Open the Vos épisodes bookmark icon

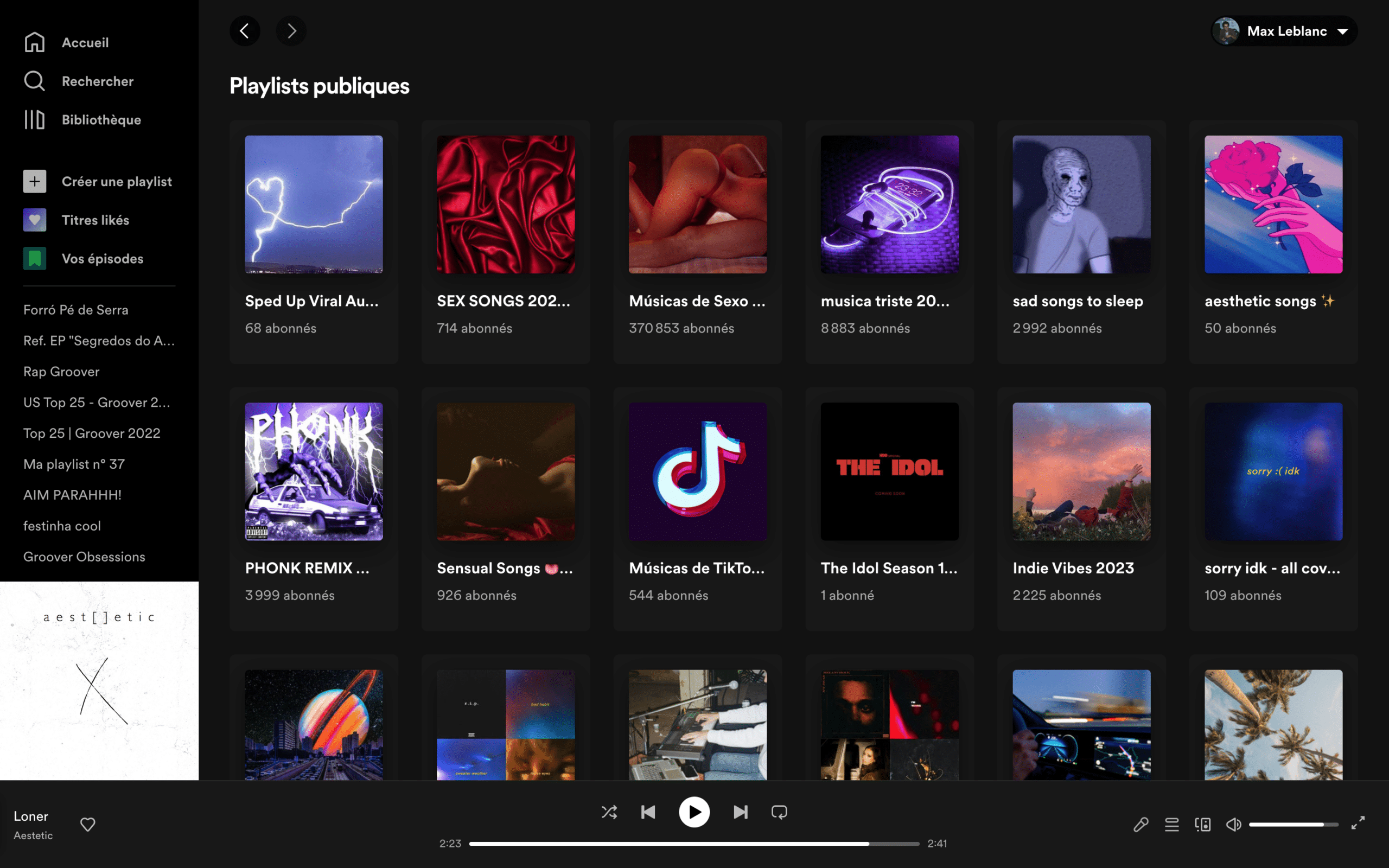(34, 258)
